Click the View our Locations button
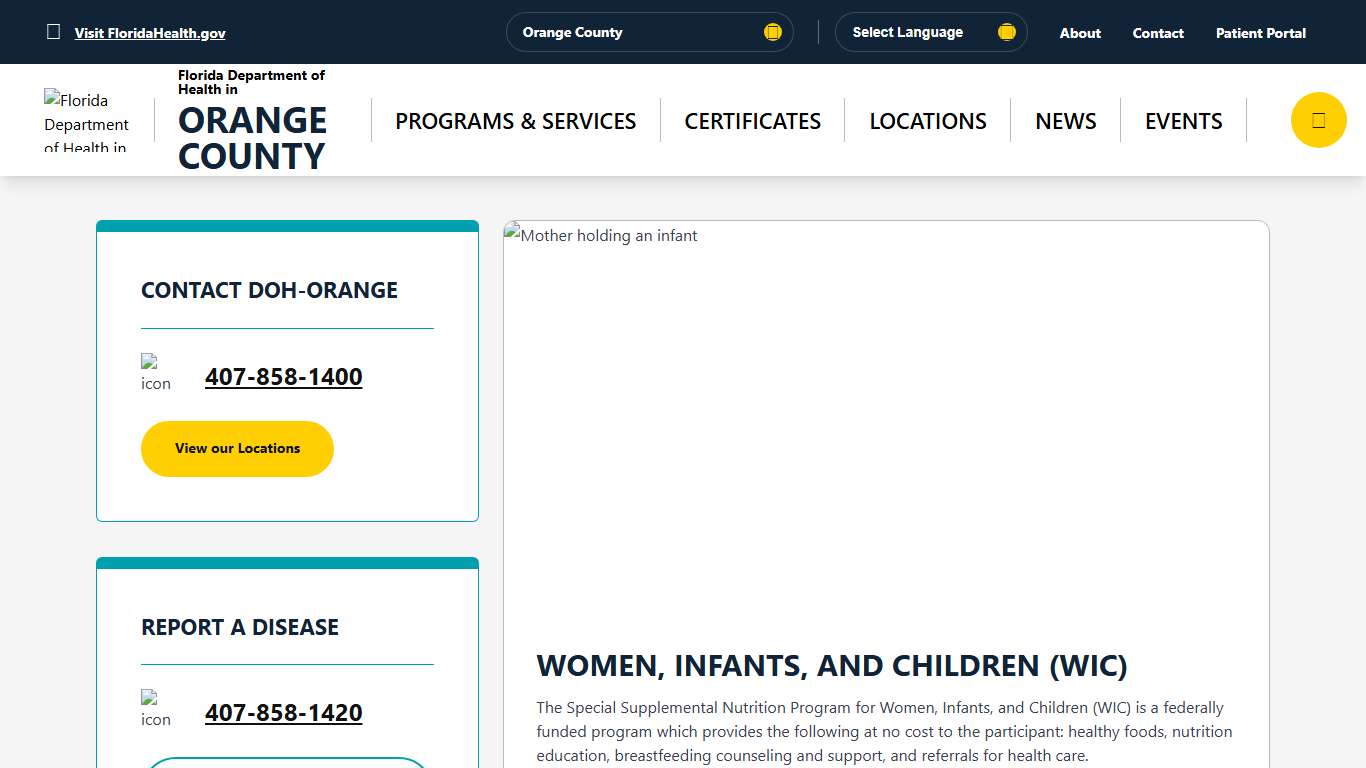This screenshot has height=768, width=1366. click(x=237, y=448)
